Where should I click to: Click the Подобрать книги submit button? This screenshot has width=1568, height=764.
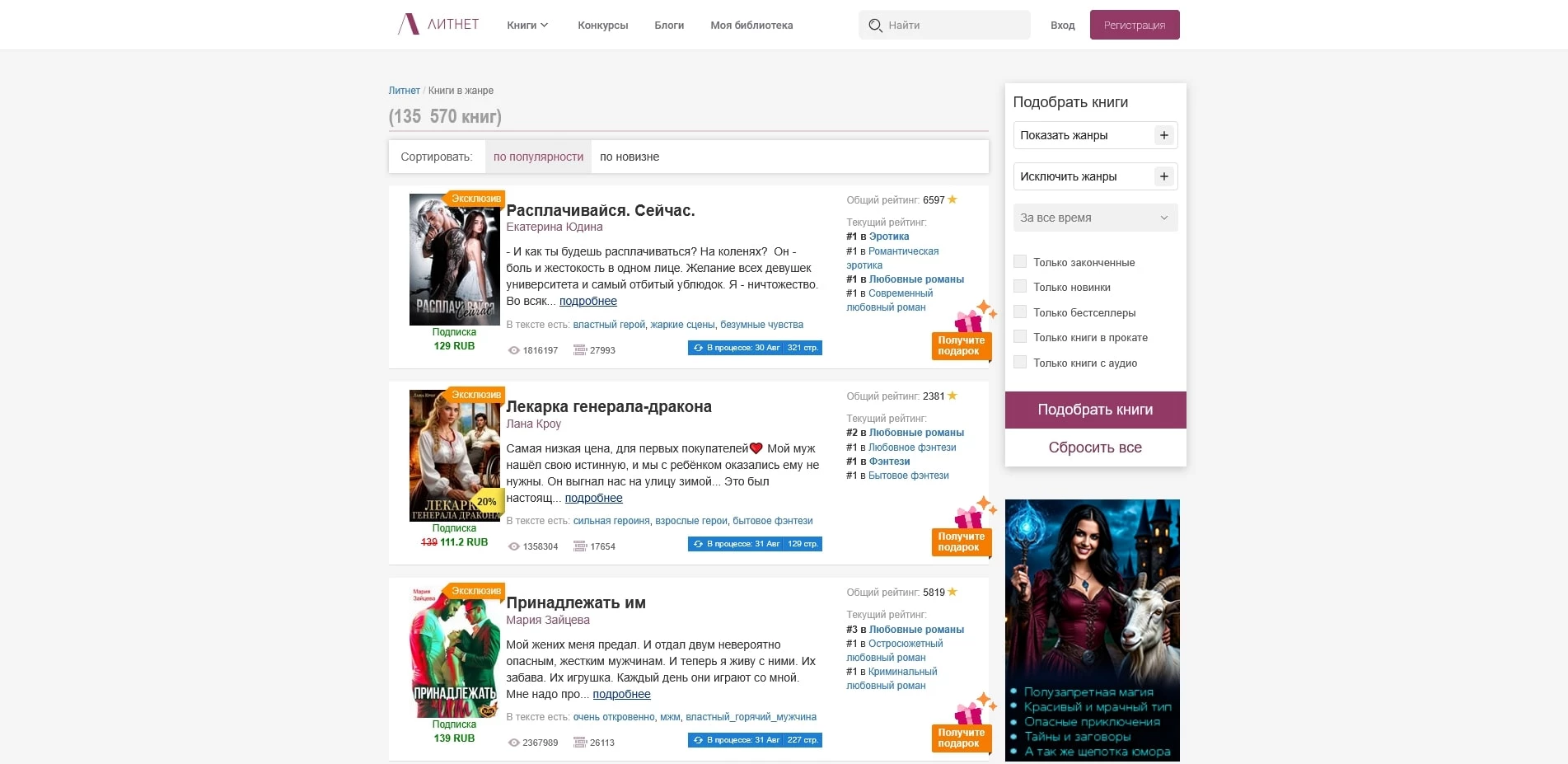pos(1095,410)
